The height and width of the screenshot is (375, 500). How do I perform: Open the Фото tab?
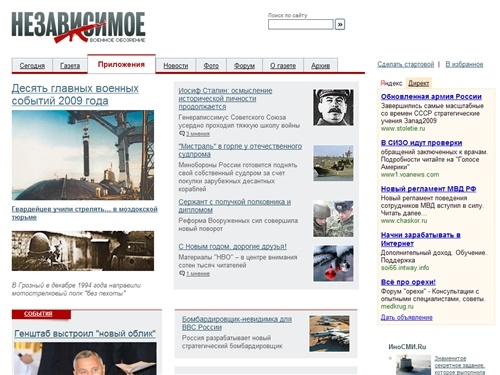pos(211,66)
